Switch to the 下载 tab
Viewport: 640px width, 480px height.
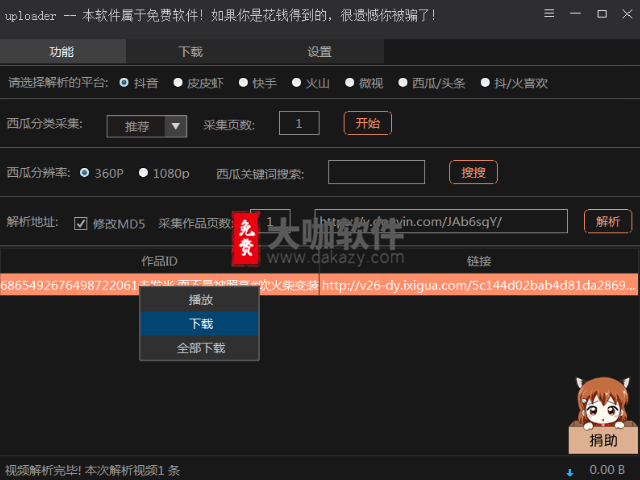pyautogui.click(x=191, y=51)
